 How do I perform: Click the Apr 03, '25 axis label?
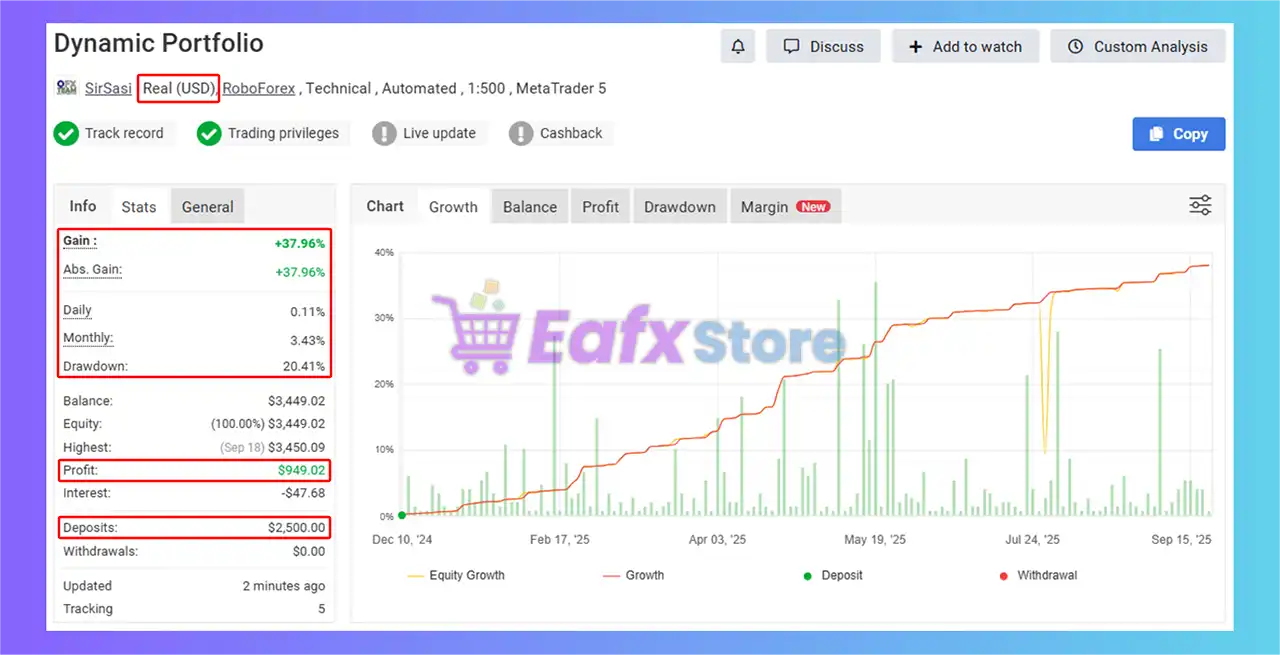coord(717,539)
